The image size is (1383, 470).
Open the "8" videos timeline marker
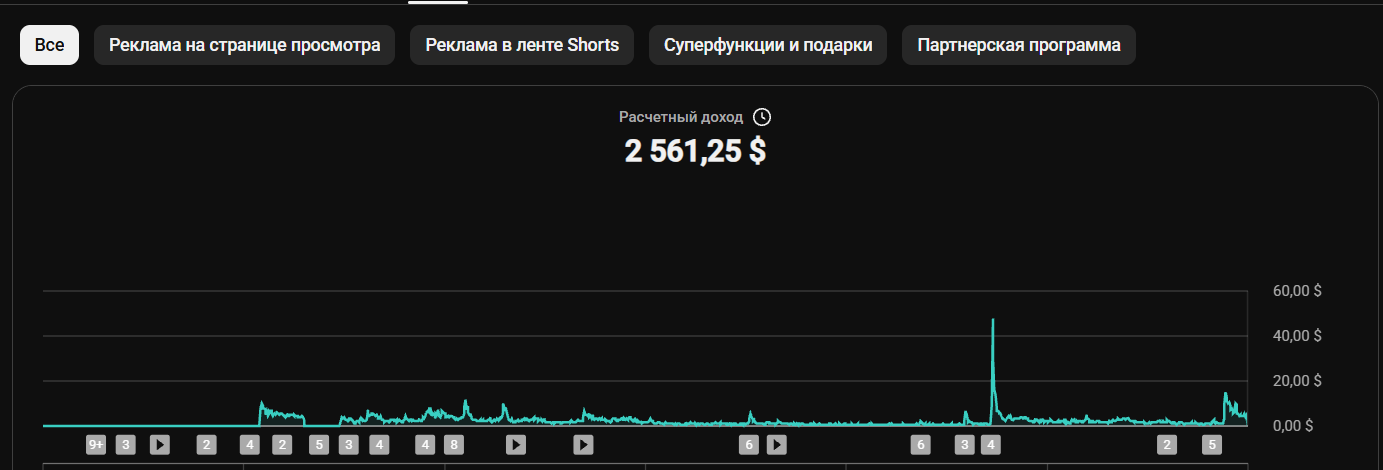click(453, 445)
